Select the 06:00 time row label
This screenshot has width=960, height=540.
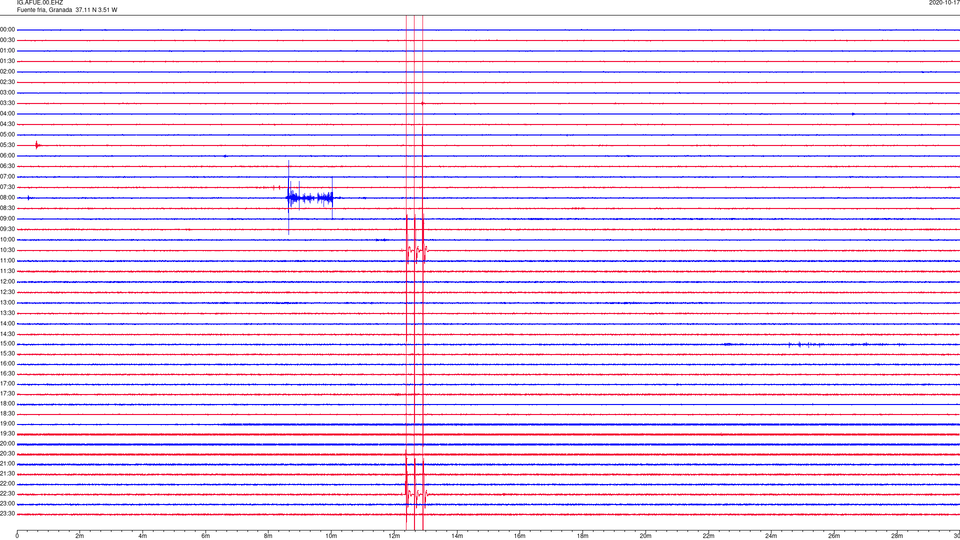click(x=7, y=156)
